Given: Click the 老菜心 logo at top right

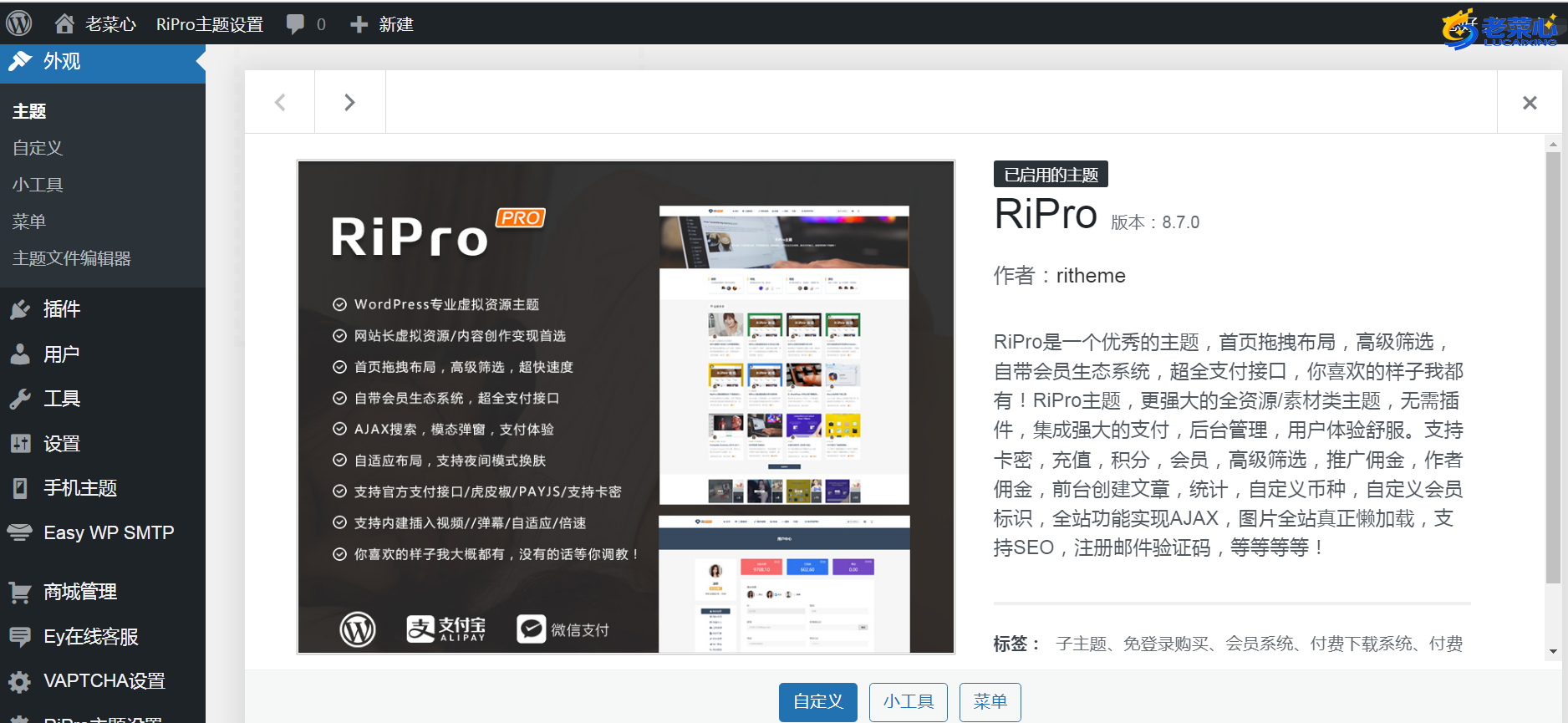Looking at the screenshot, I should pyautogui.click(x=1500, y=30).
